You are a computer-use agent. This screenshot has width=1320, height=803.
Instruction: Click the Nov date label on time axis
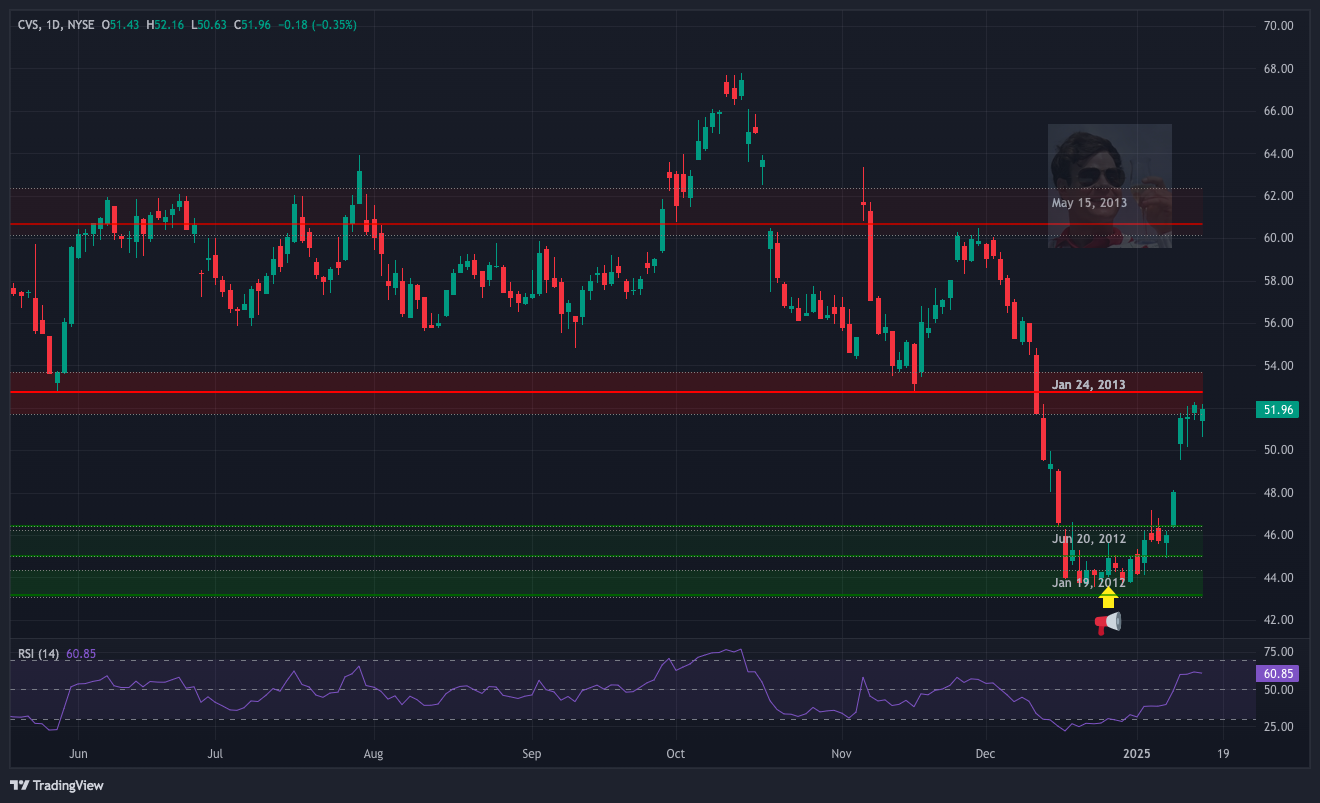(x=841, y=754)
